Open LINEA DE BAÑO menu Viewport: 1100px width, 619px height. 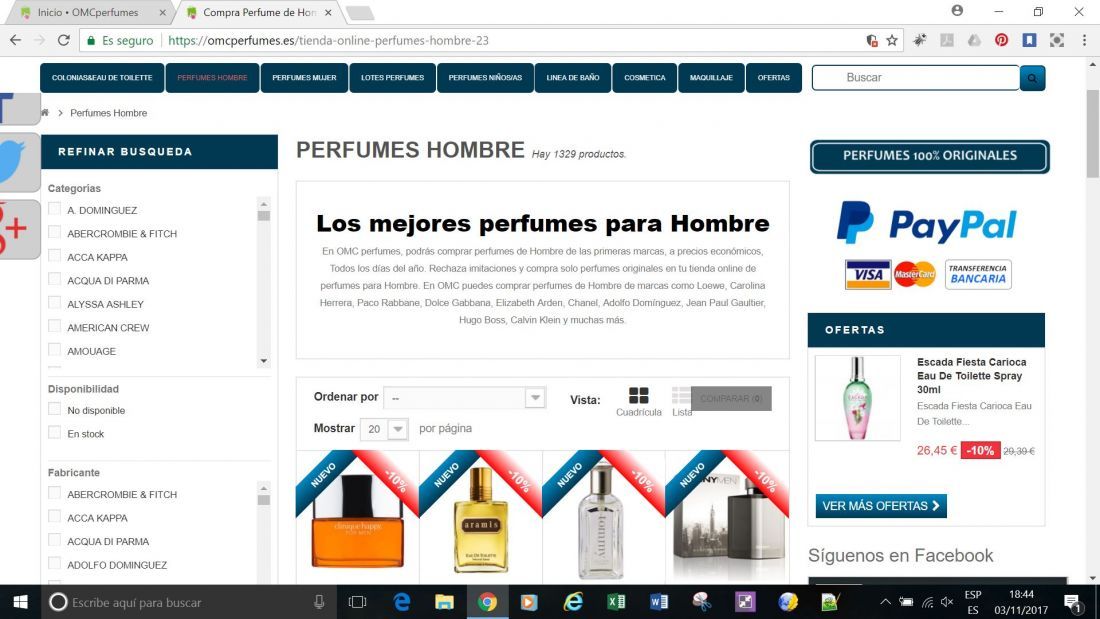click(x=572, y=78)
